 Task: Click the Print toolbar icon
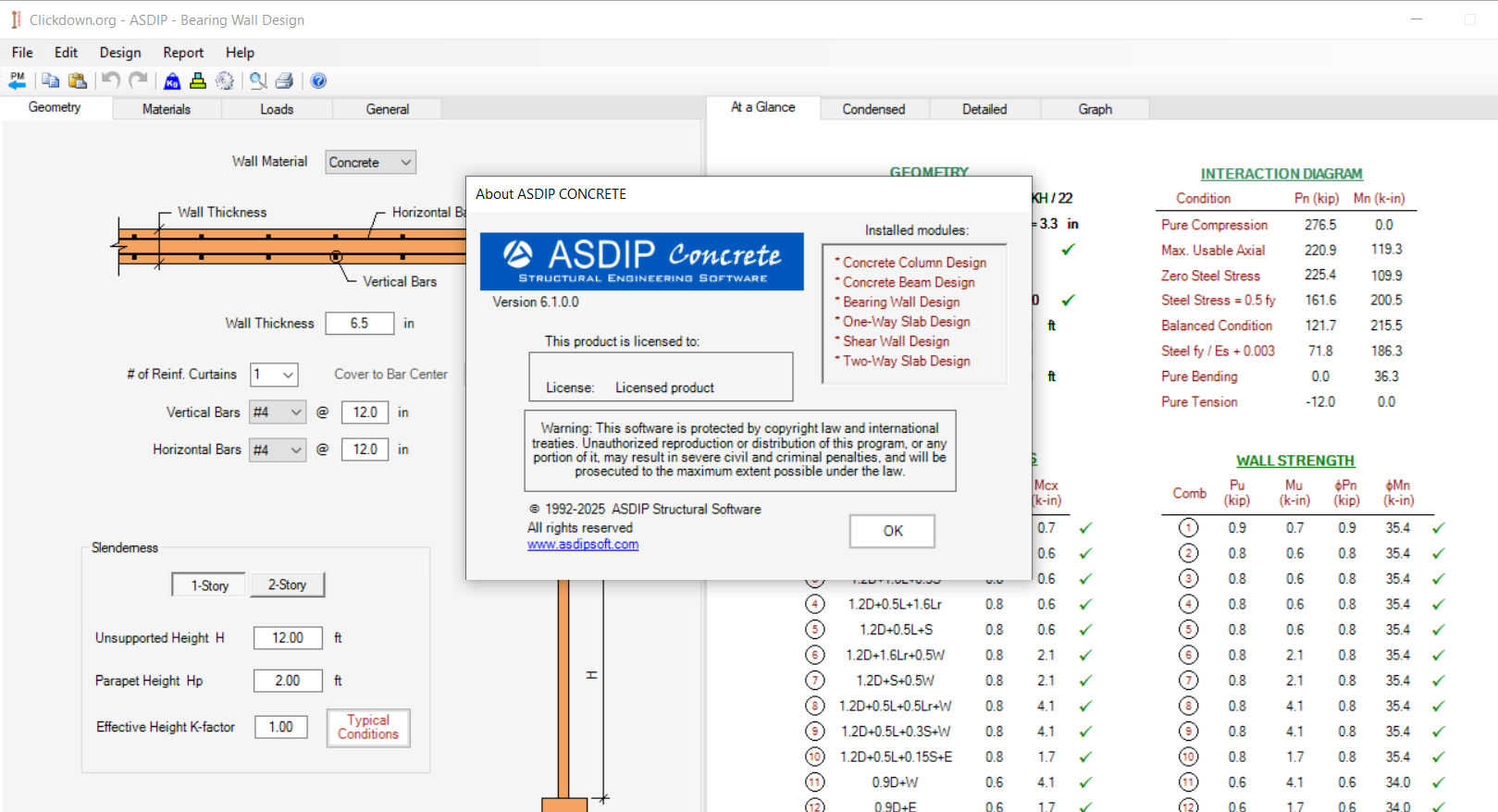click(x=285, y=80)
